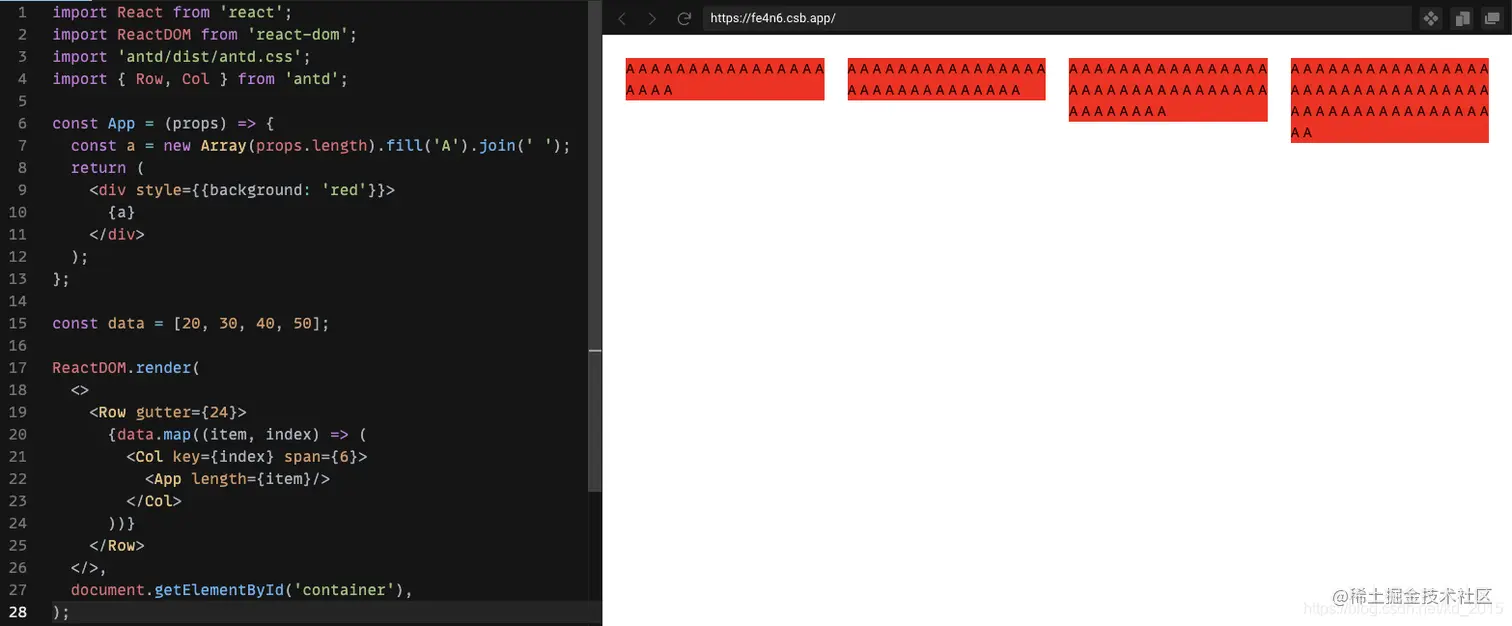Click the two-panels responsive preview icon
This screenshot has width=1512, height=626.
pyautogui.click(x=1462, y=19)
